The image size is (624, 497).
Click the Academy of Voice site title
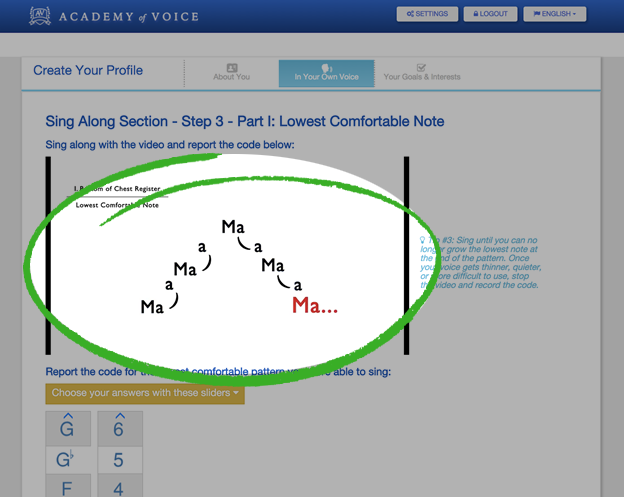128,16
